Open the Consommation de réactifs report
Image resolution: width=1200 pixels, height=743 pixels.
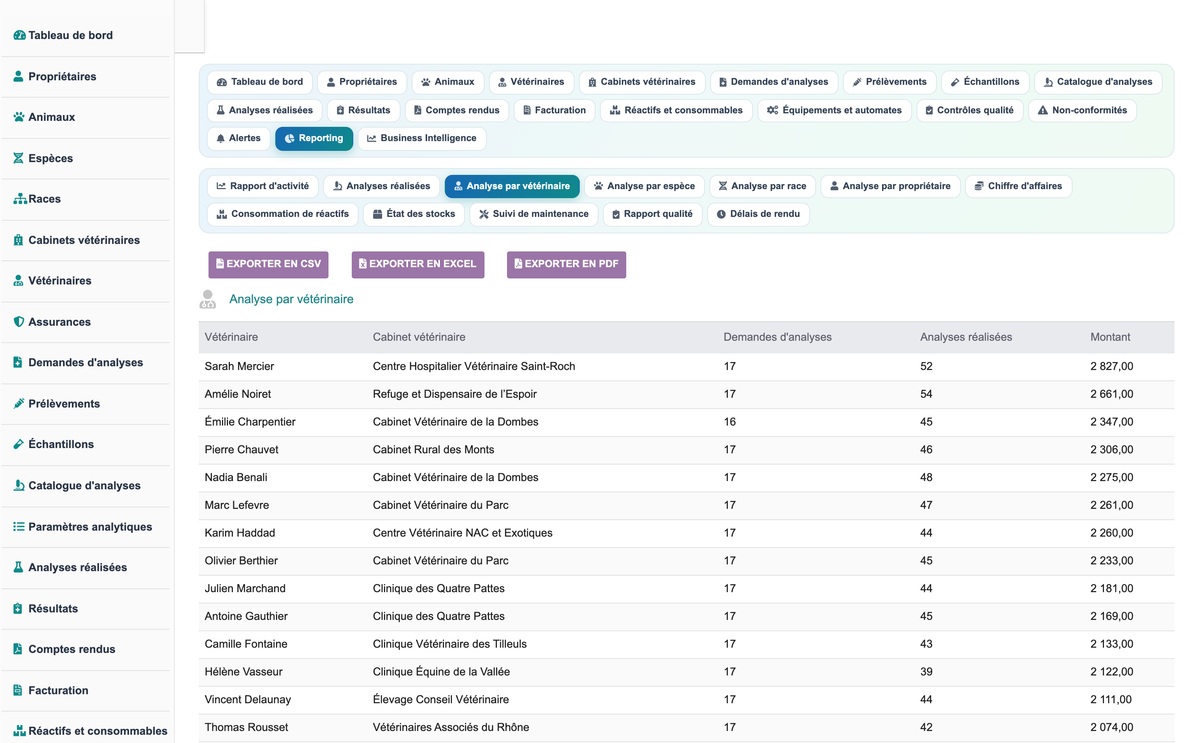point(282,214)
